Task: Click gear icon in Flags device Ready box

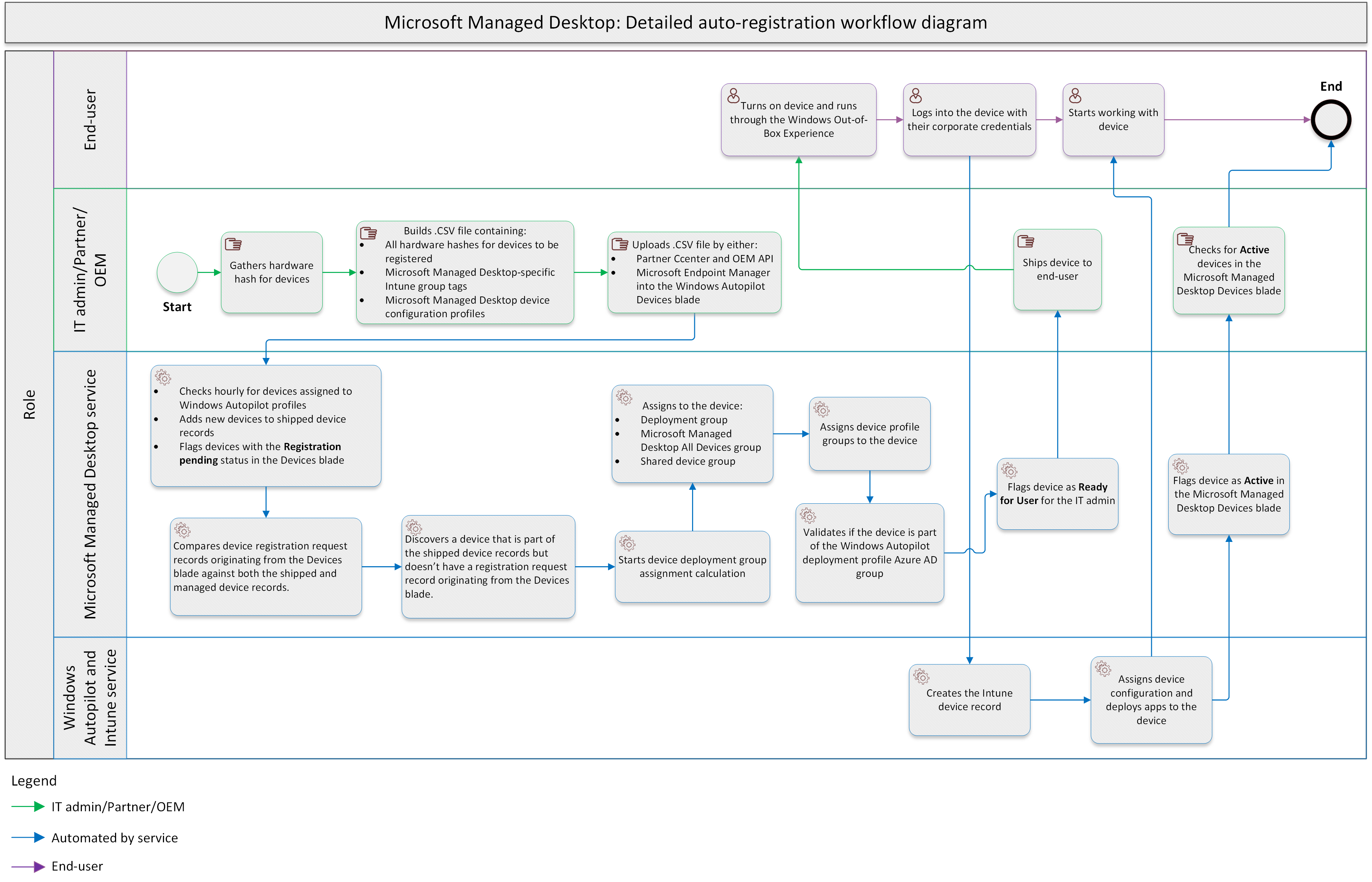Action: (1009, 471)
